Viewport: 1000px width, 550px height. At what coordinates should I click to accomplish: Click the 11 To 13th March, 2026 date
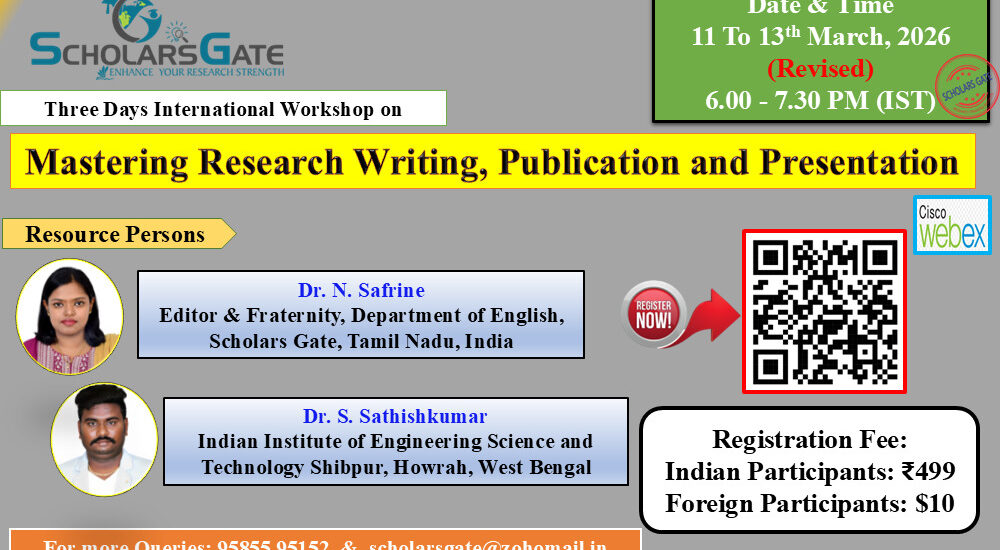coord(820,37)
